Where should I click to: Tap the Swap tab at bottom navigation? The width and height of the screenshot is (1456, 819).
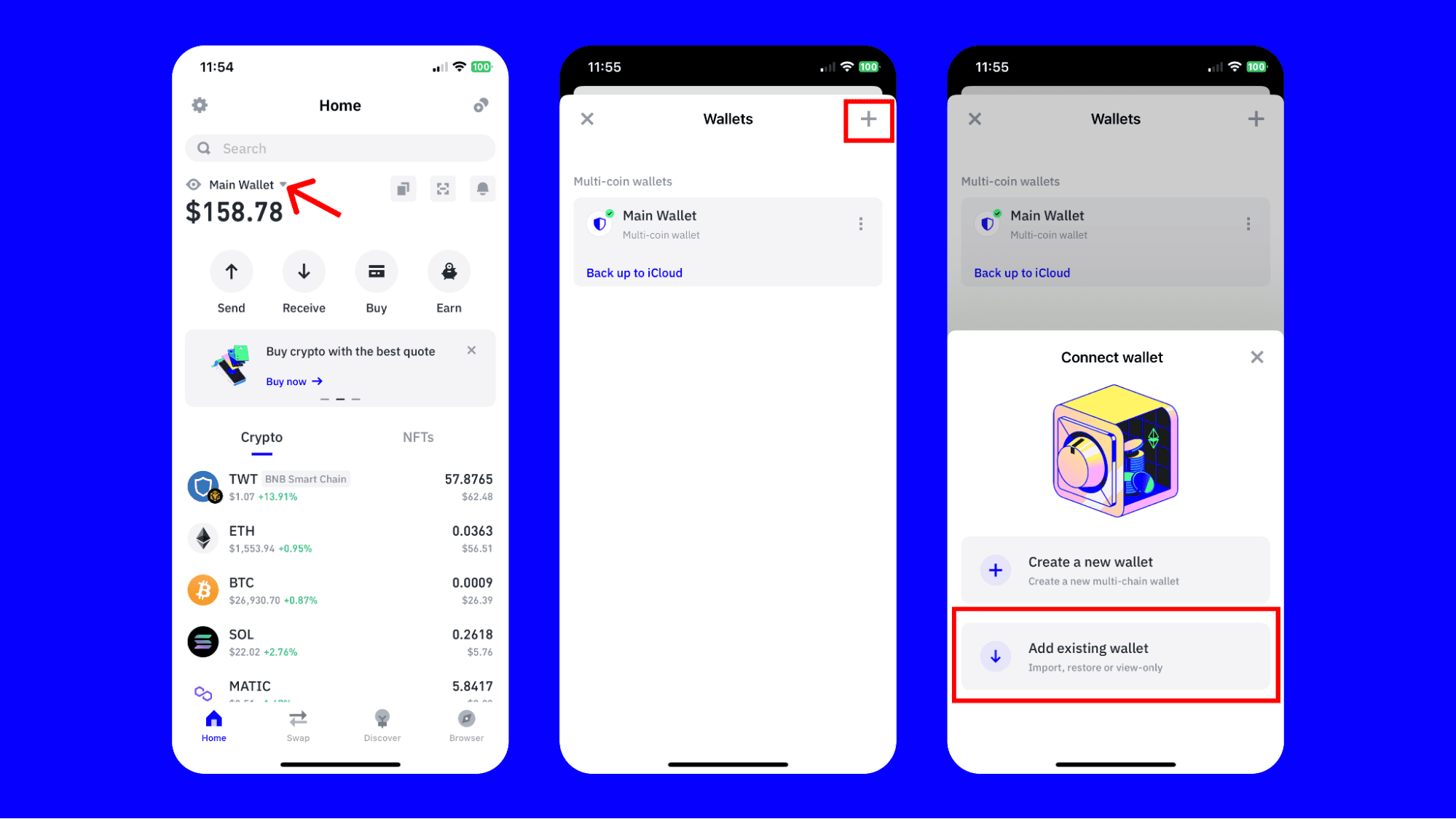(297, 725)
